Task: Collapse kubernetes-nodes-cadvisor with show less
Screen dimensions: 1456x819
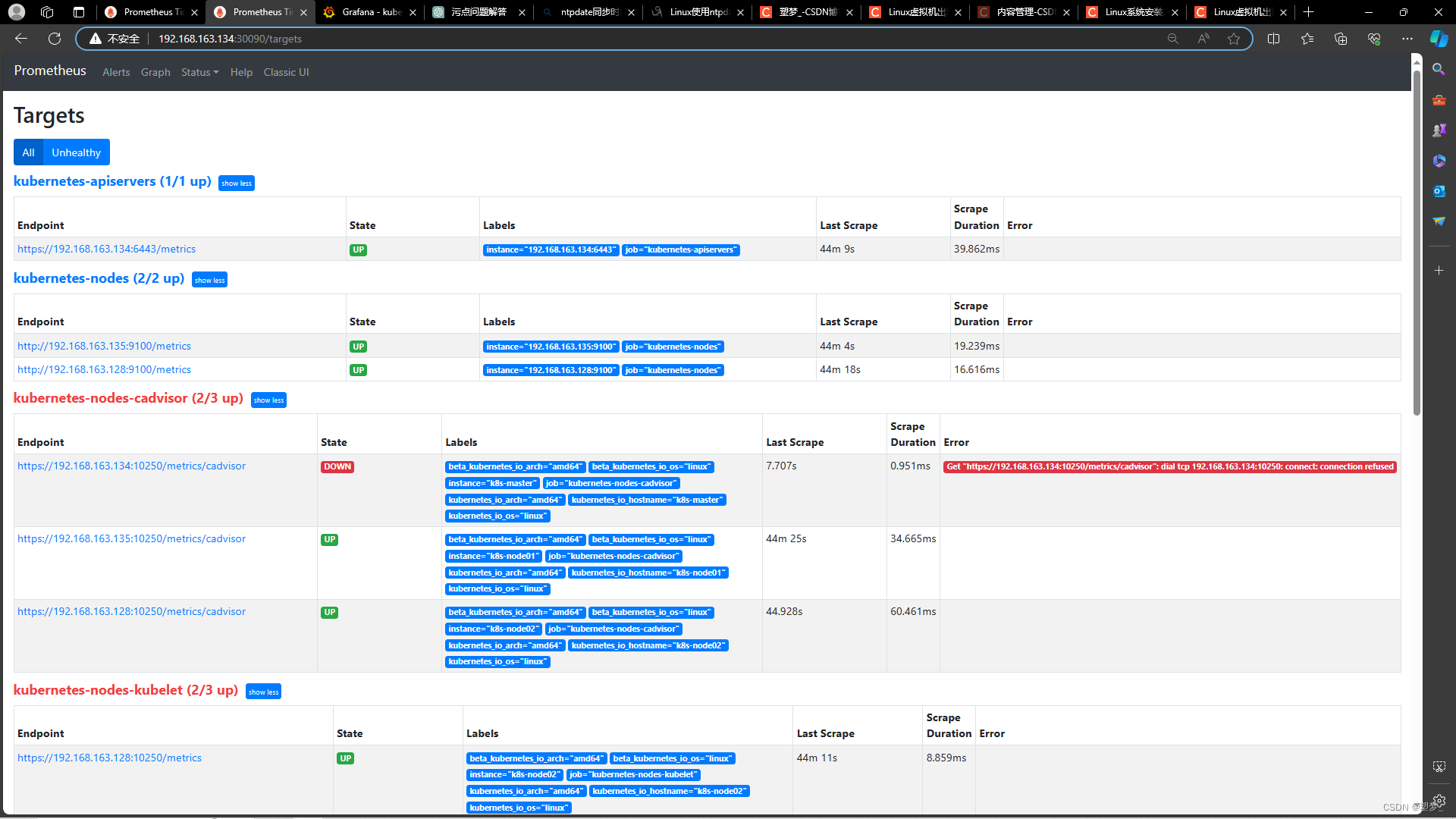Action: point(268,400)
